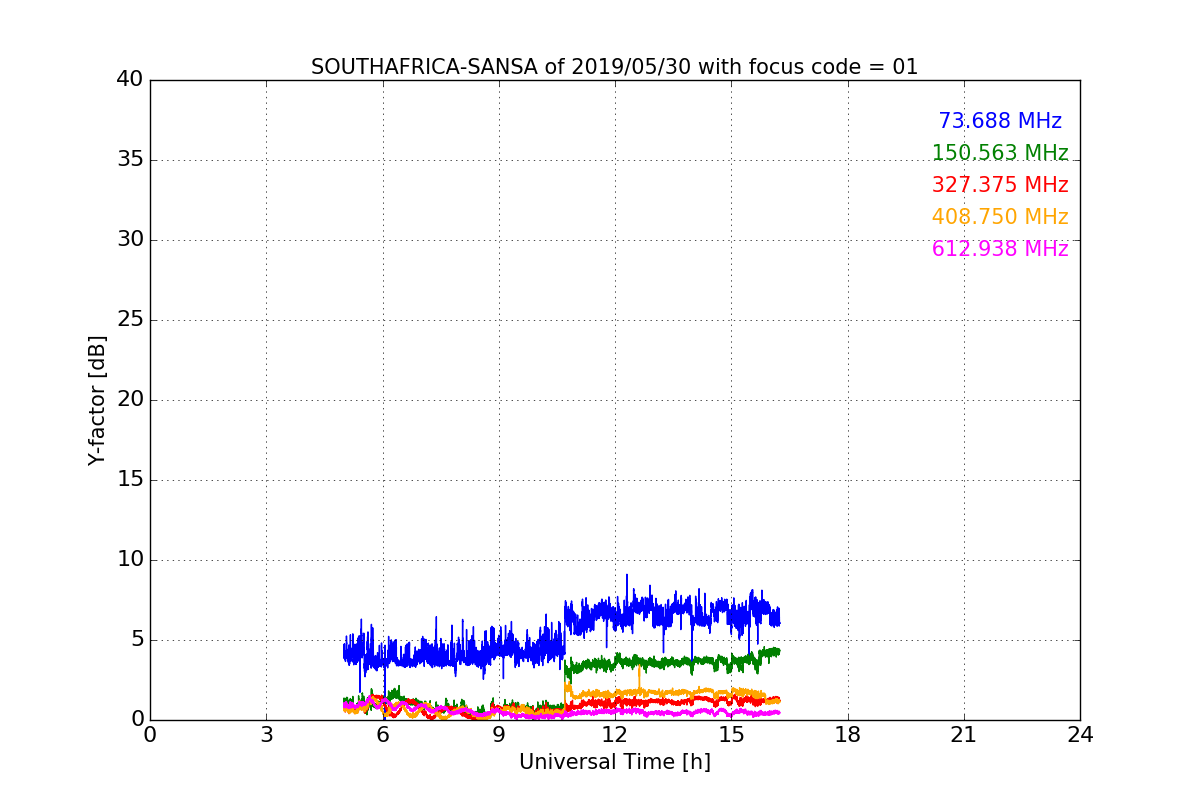Click the x-axis tick label 21
Viewport: 1200px width, 800px height.
(x=964, y=734)
